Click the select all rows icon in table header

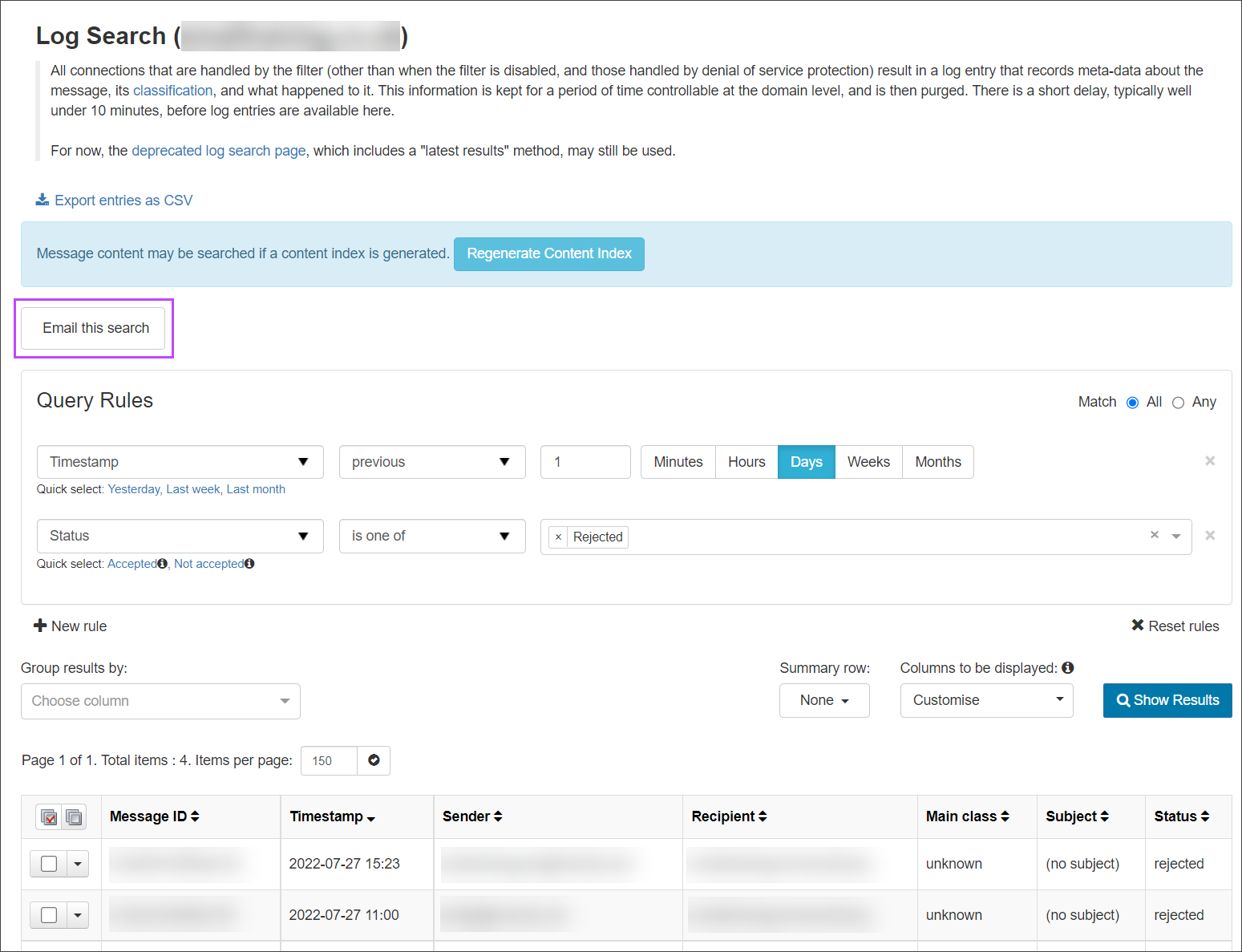coord(49,817)
